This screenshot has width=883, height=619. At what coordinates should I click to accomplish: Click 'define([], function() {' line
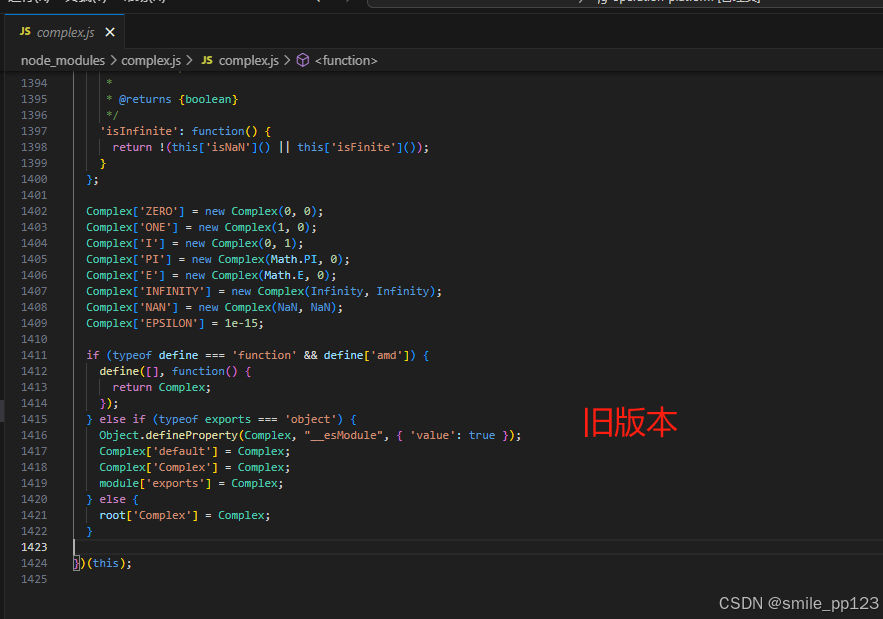click(x=175, y=372)
